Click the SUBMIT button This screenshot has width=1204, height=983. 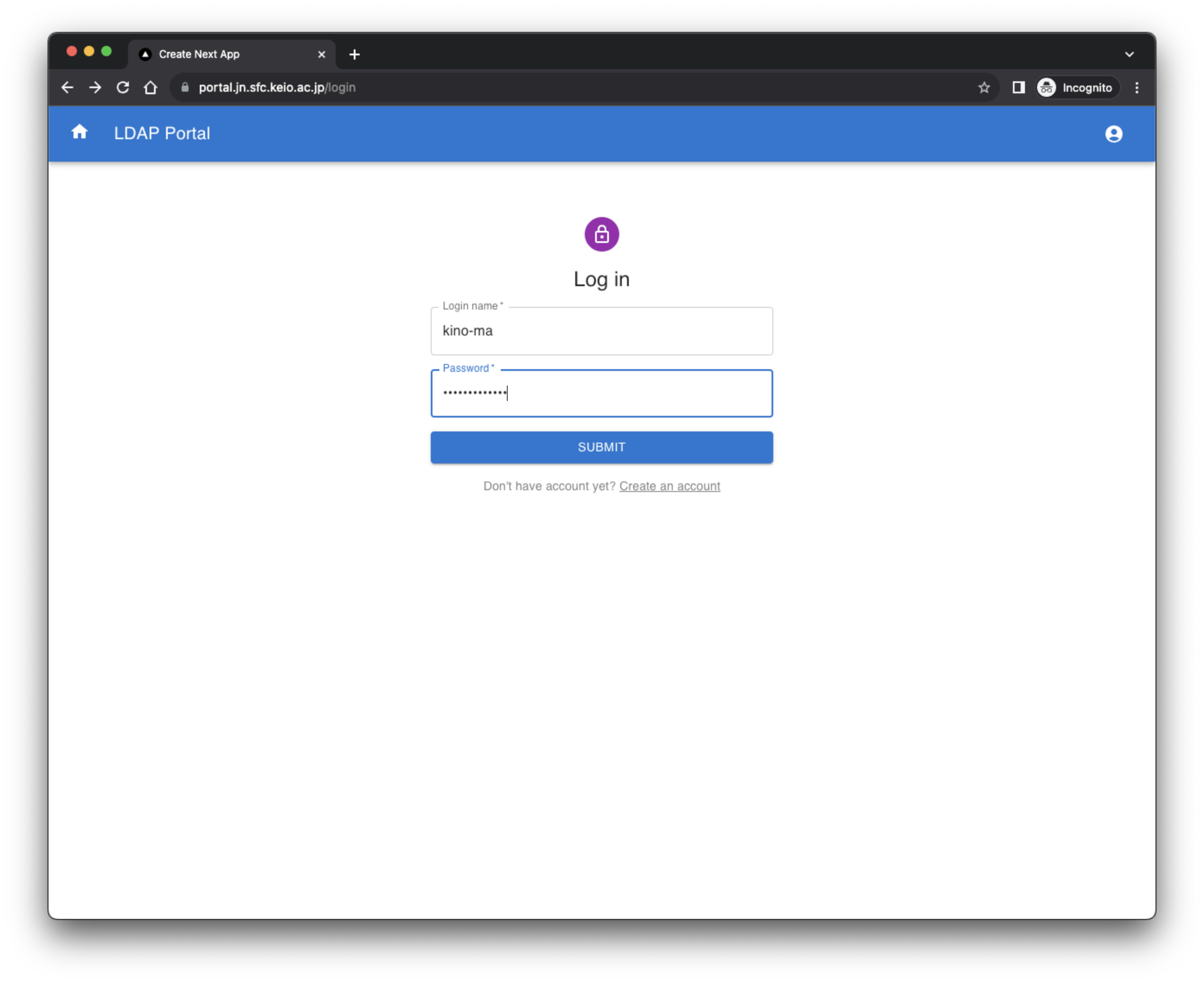pyautogui.click(x=601, y=447)
